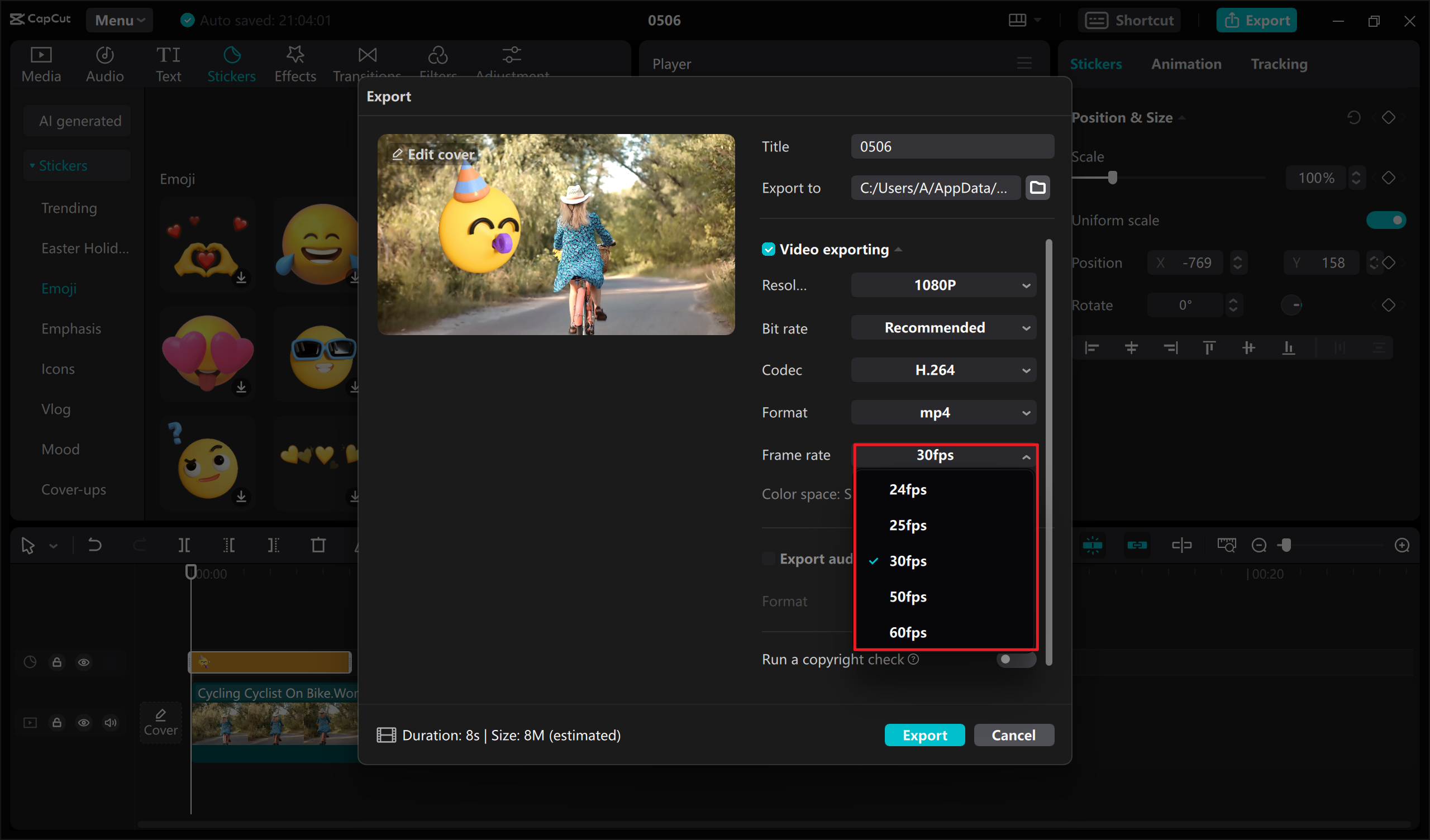Image resolution: width=1430 pixels, height=840 pixels.
Task: Open the Codec dropdown showing H.264
Action: pyautogui.click(x=943, y=370)
